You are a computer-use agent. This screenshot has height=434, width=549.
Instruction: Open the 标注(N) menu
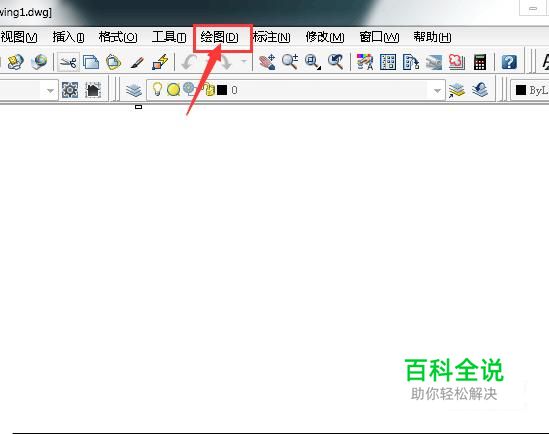click(x=271, y=37)
